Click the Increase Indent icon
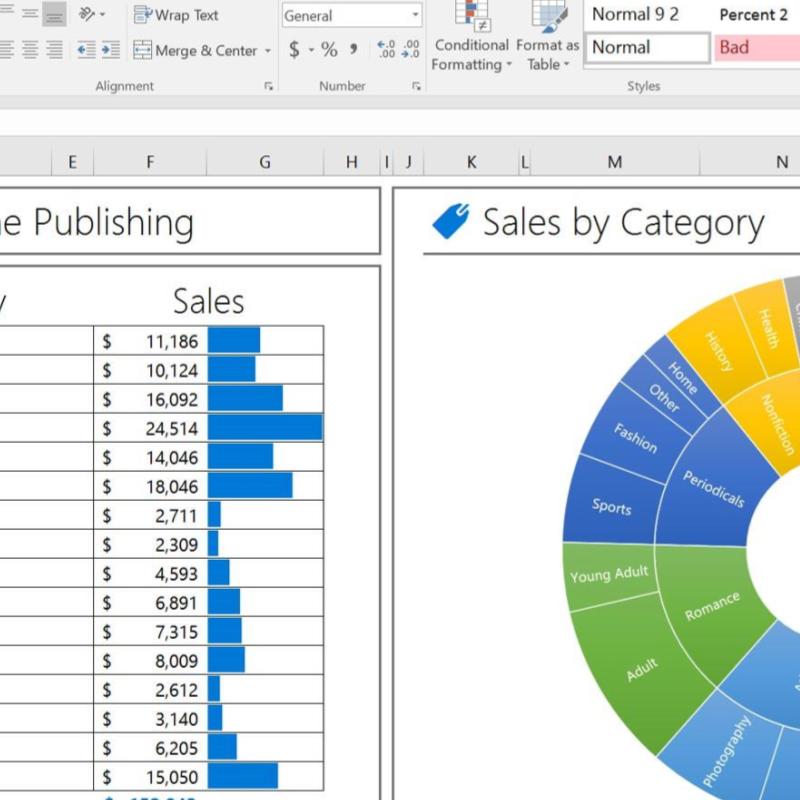The height and width of the screenshot is (800, 800). 110,50
